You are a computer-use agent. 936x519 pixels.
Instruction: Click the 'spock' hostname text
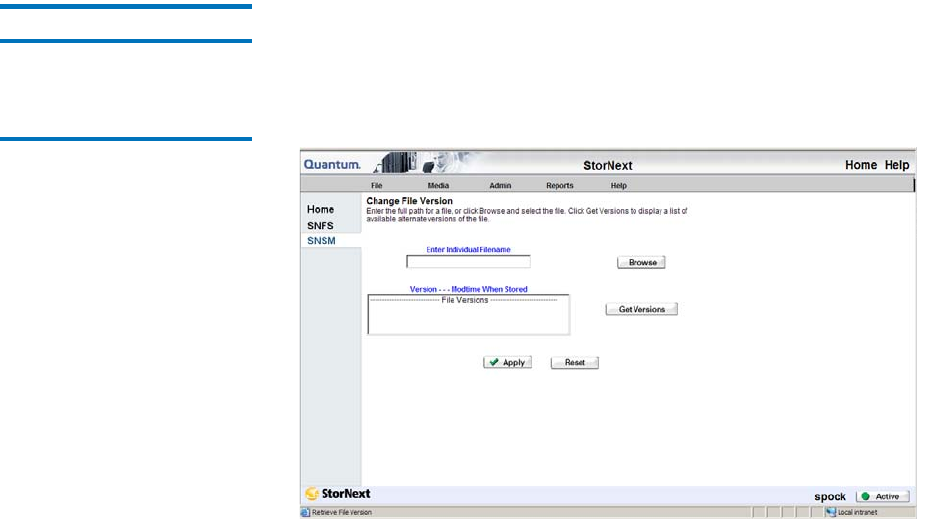coord(830,497)
